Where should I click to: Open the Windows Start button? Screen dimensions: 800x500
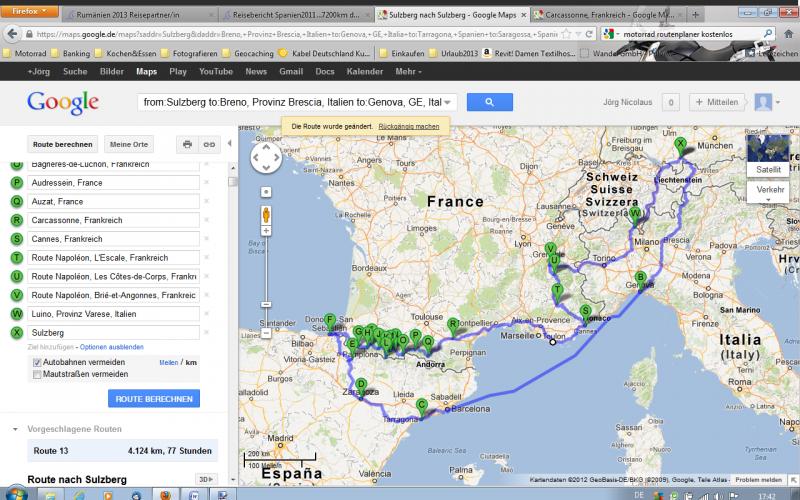click(x=17, y=494)
